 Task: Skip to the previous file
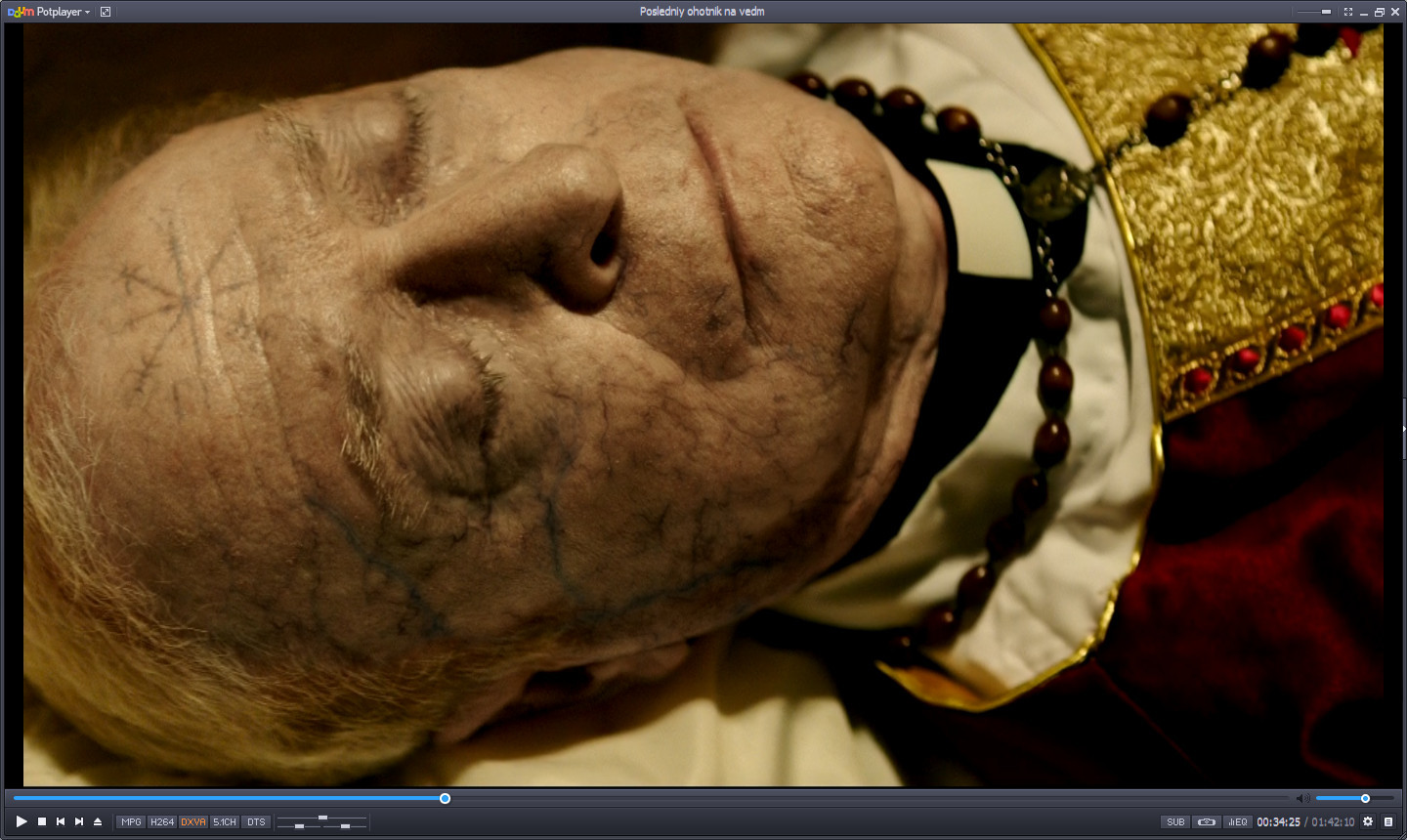coord(61,821)
